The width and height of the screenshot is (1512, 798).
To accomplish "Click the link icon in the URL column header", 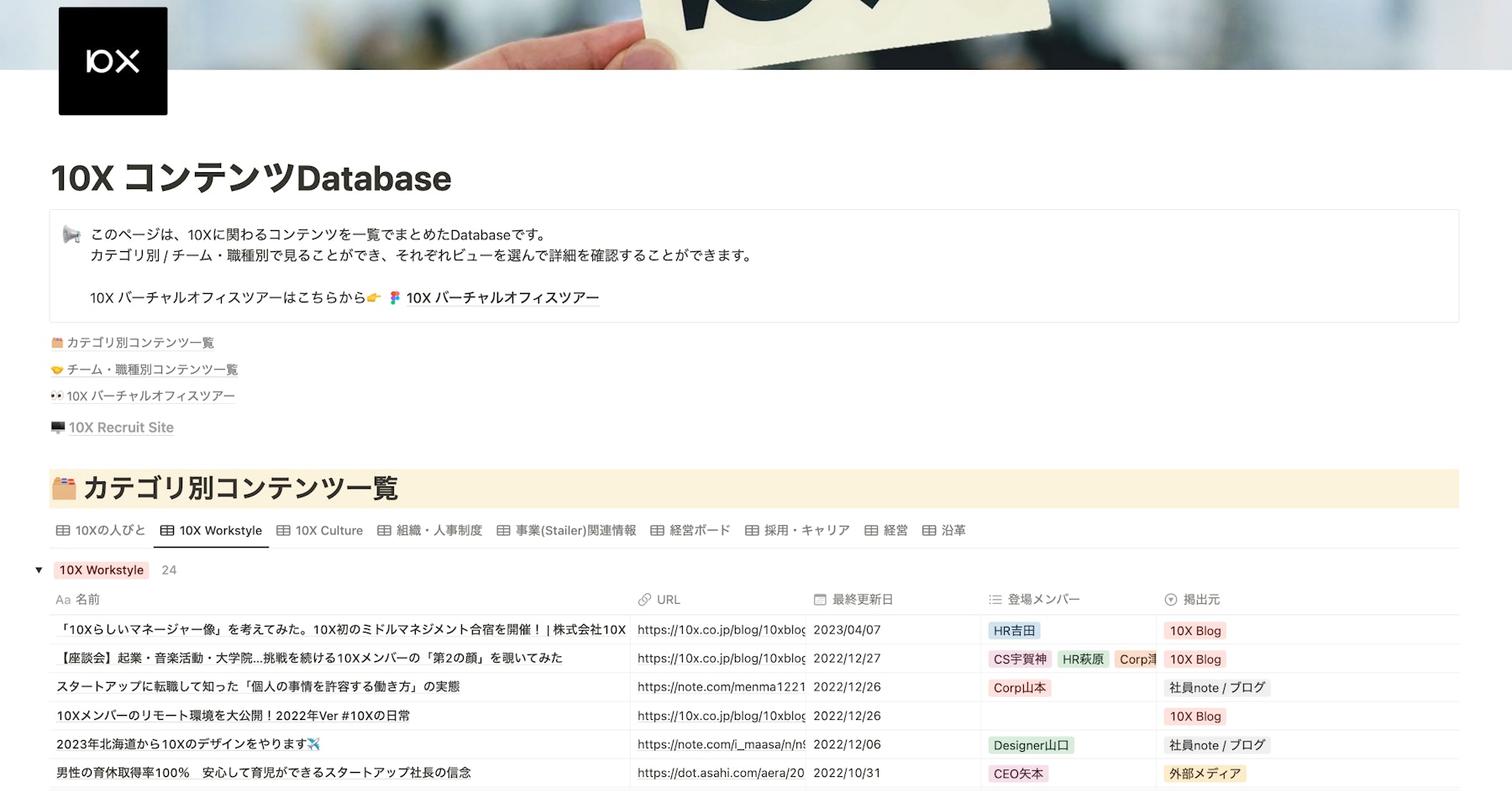I will (644, 600).
